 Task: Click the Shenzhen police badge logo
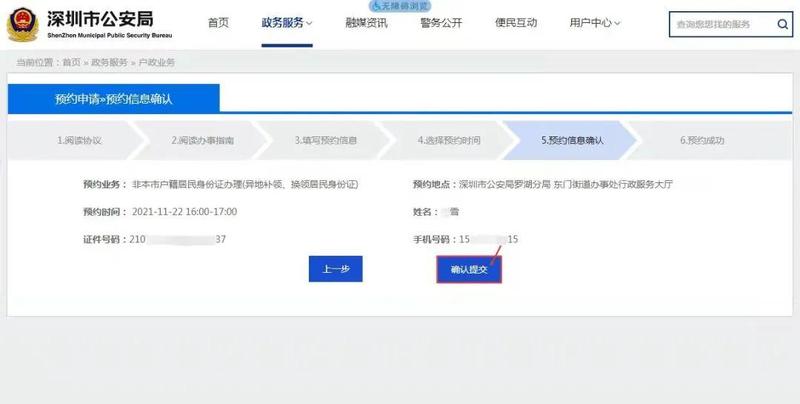click(x=24, y=24)
